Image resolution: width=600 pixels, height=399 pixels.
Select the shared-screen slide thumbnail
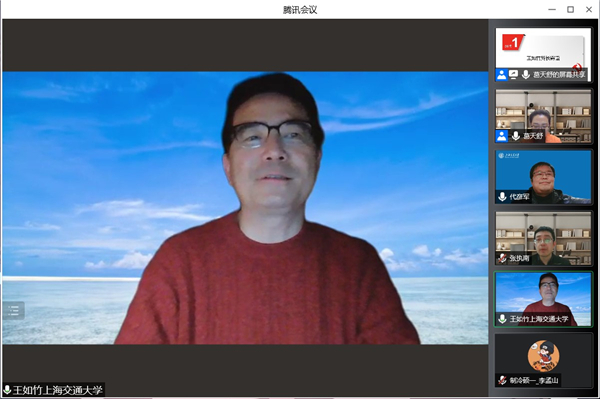543,54
